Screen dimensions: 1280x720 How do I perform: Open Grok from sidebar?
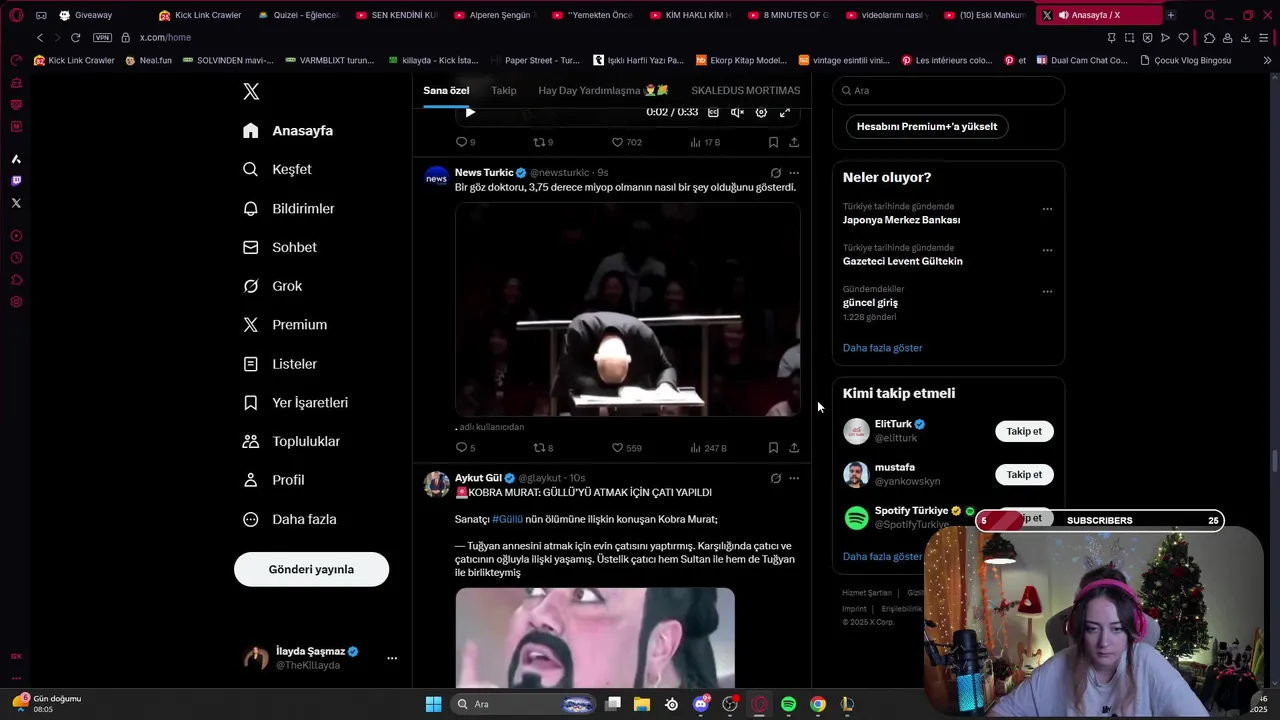(272, 286)
